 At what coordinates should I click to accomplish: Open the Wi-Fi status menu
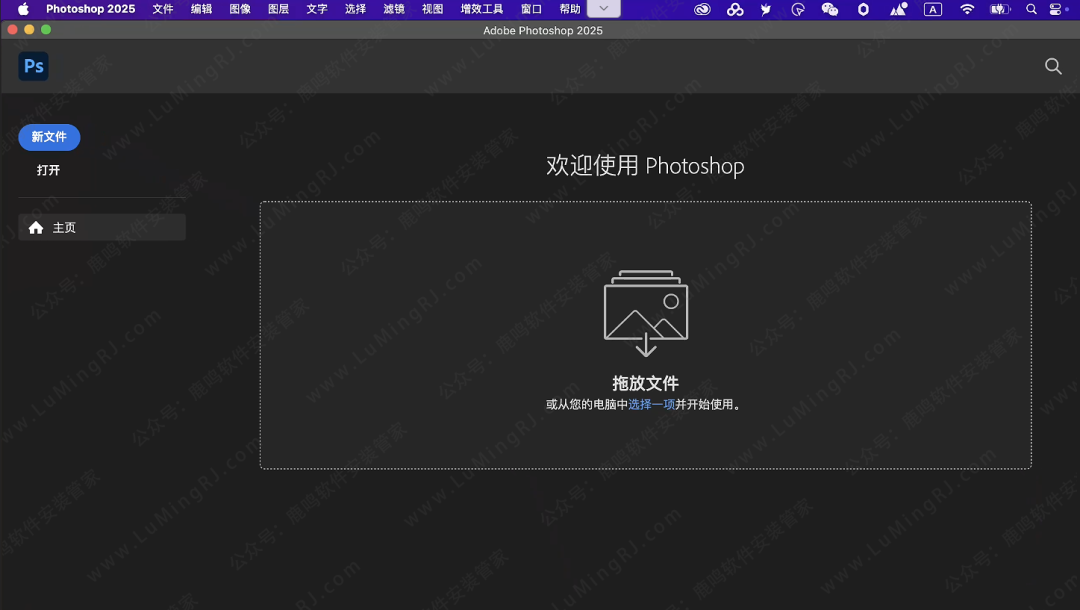coord(967,9)
